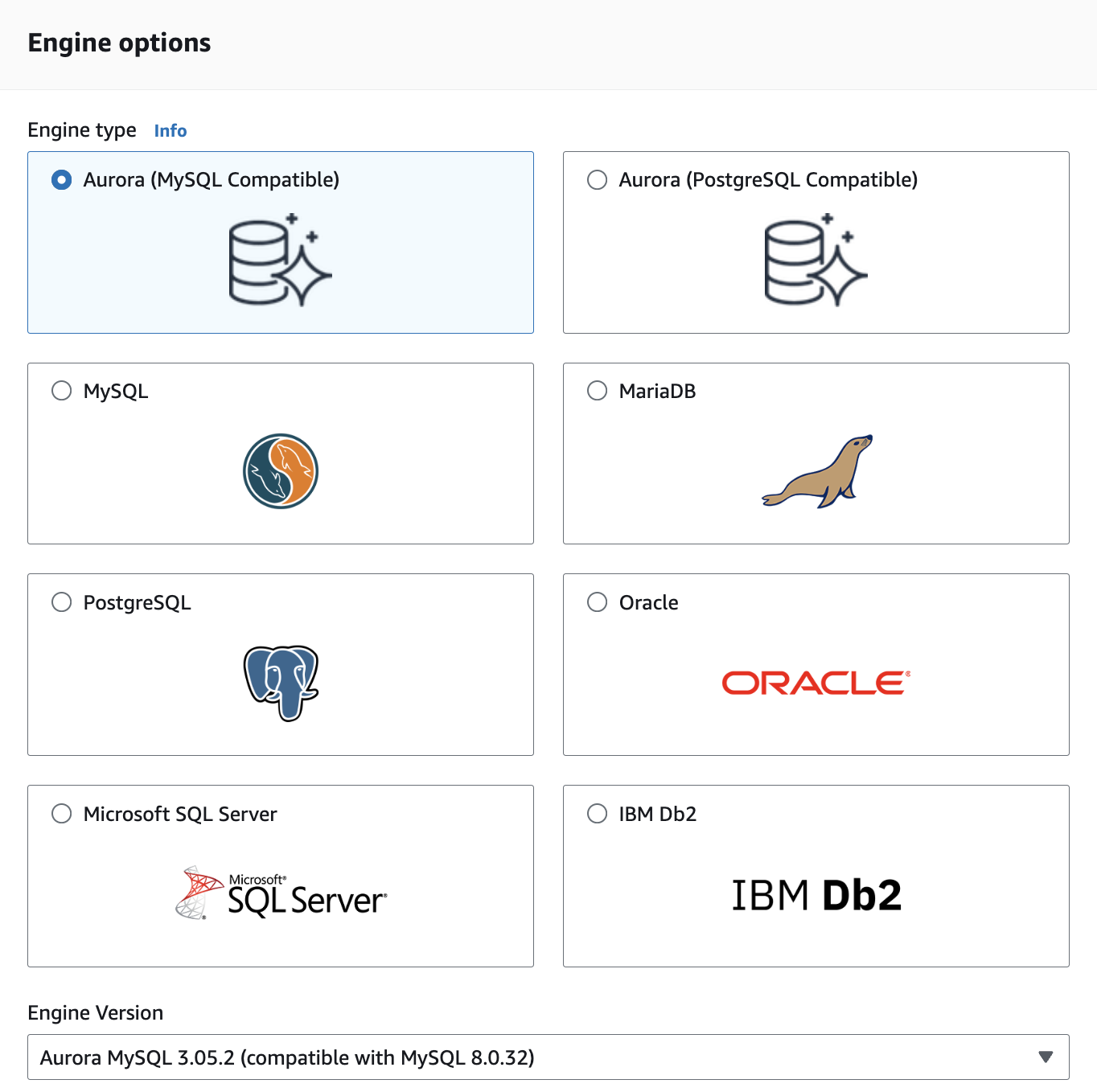
Task: Click the MySQL dolphin logo
Action: [x=281, y=471]
